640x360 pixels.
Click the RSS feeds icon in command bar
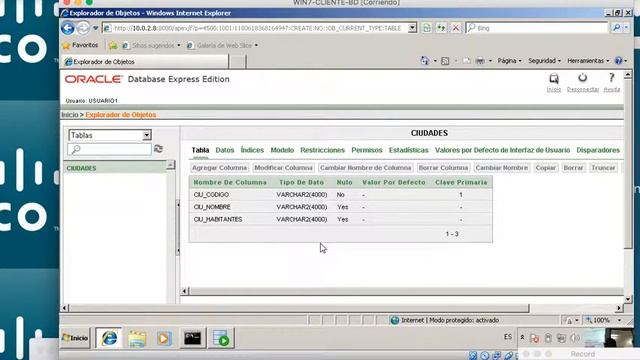tap(445, 61)
